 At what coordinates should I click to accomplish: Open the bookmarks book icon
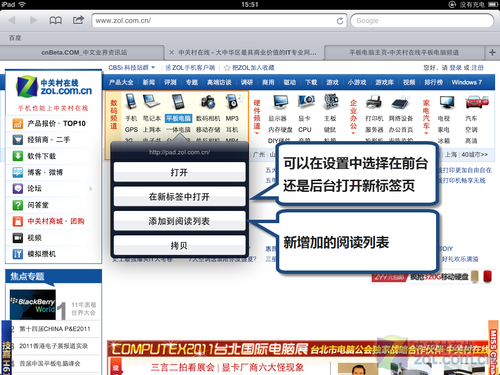tap(56, 21)
